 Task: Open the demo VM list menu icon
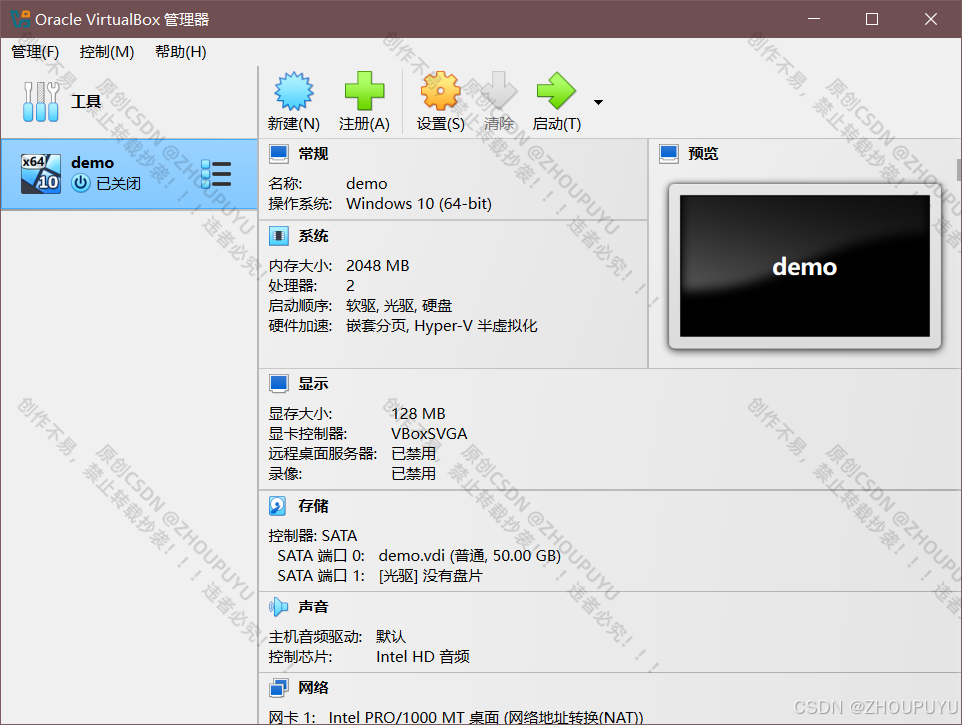click(216, 174)
